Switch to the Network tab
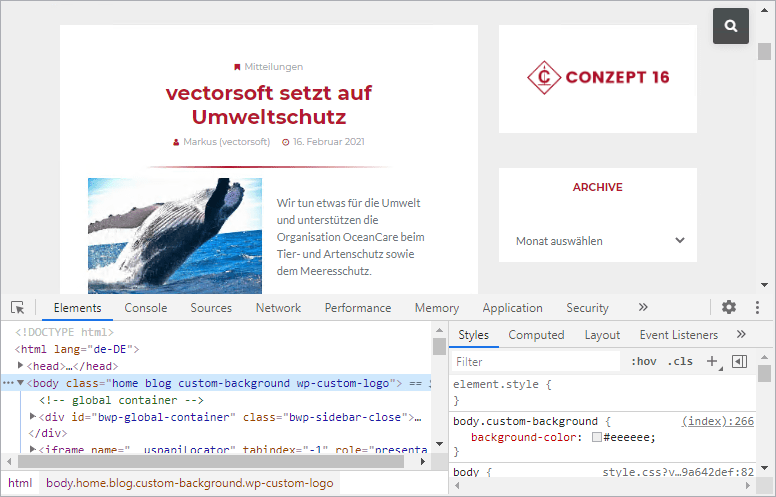The image size is (776, 497). point(278,308)
